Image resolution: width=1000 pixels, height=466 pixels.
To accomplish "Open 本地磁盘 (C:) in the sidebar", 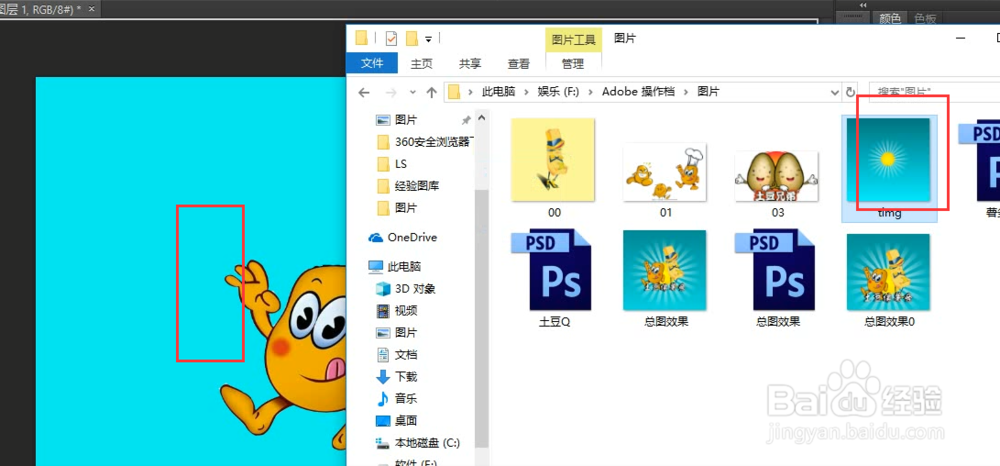I will tap(427, 442).
